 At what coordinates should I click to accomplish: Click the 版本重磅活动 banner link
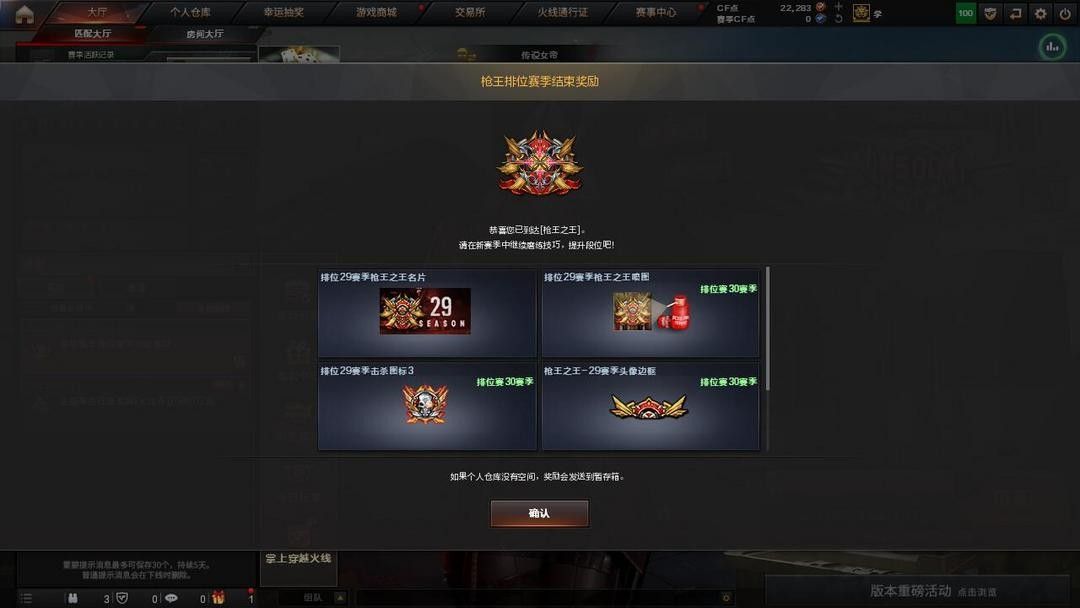[x=910, y=591]
